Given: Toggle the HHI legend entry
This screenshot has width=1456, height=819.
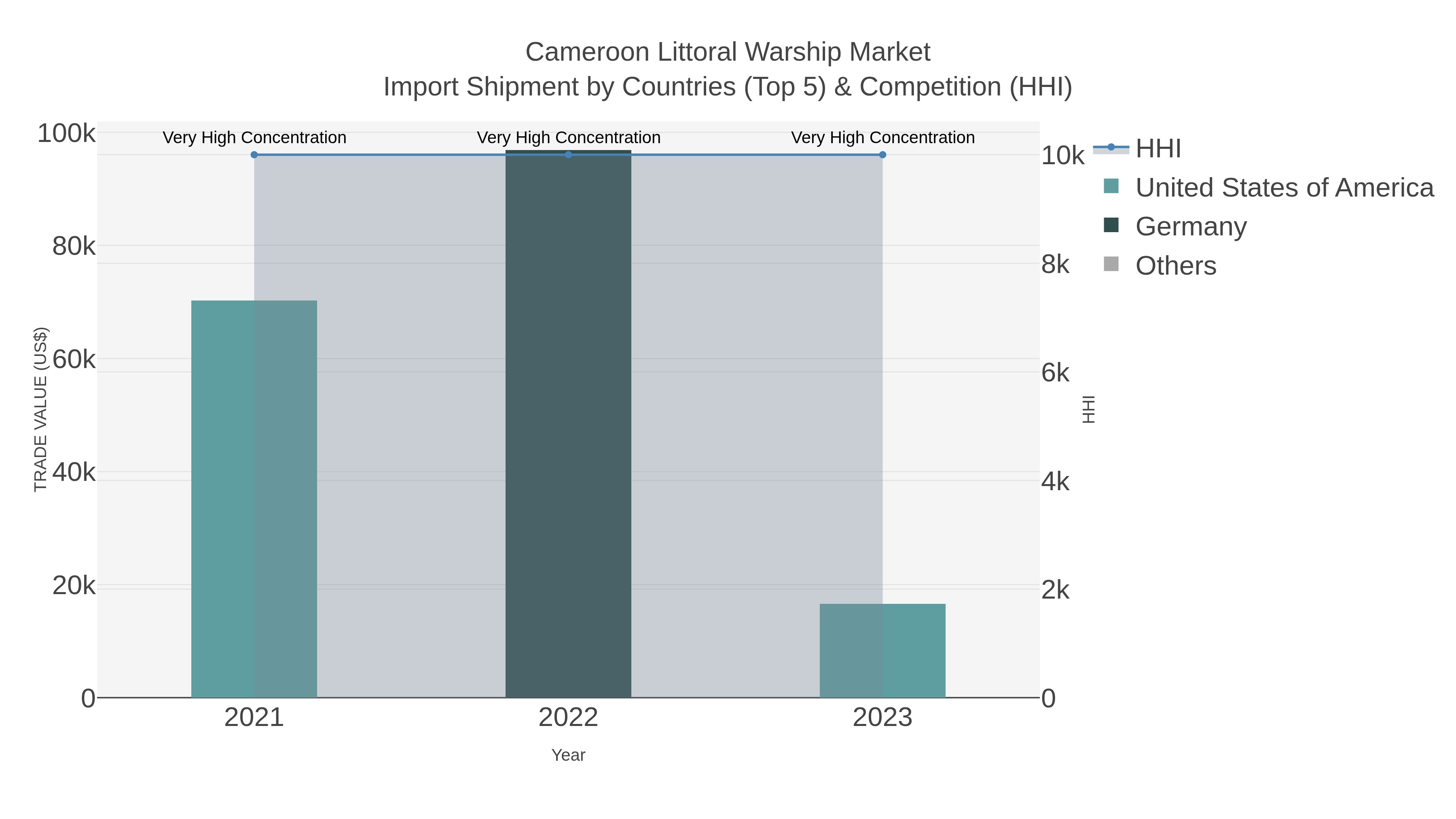Looking at the screenshot, I should tap(1137, 148).
